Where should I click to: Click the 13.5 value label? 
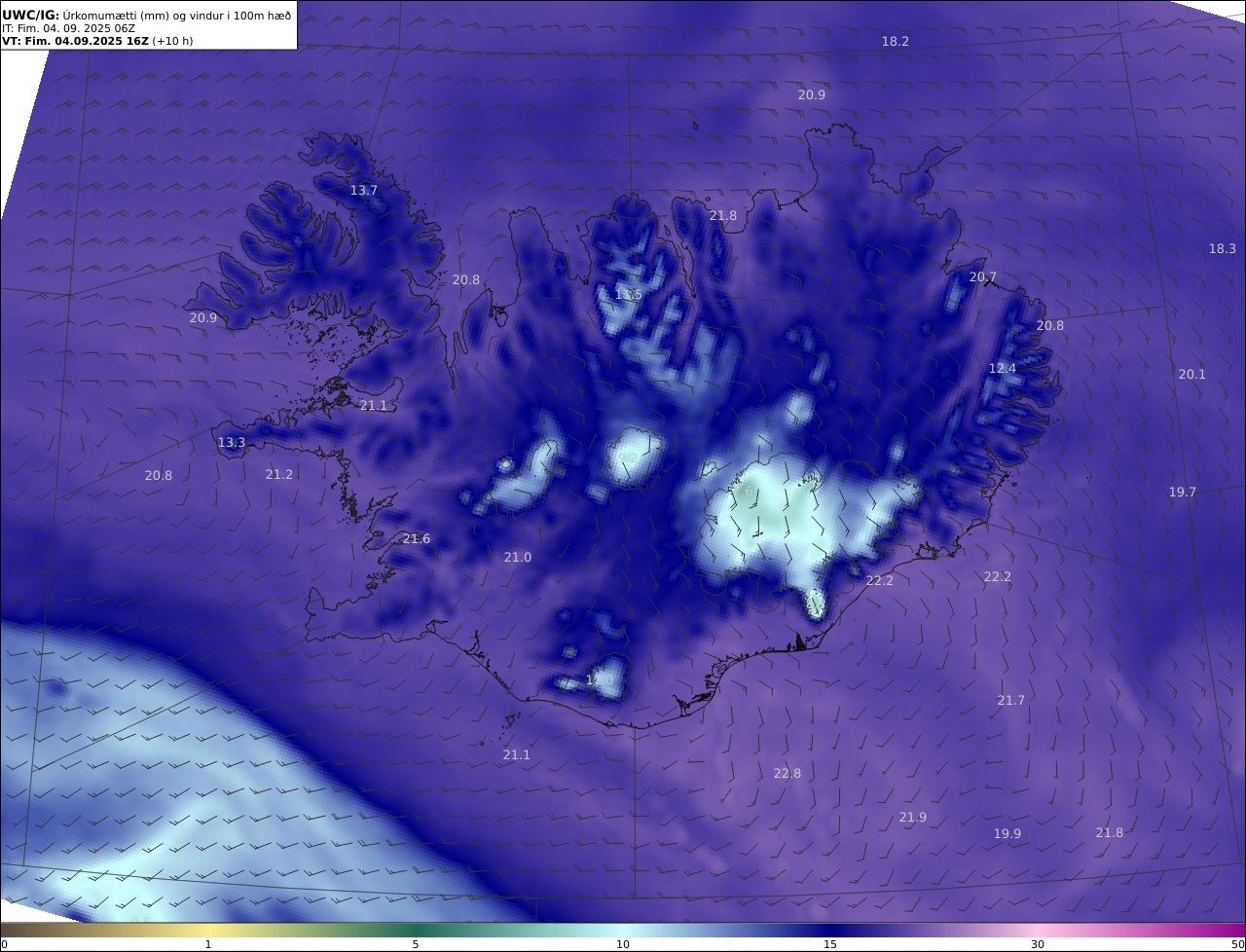click(x=628, y=295)
